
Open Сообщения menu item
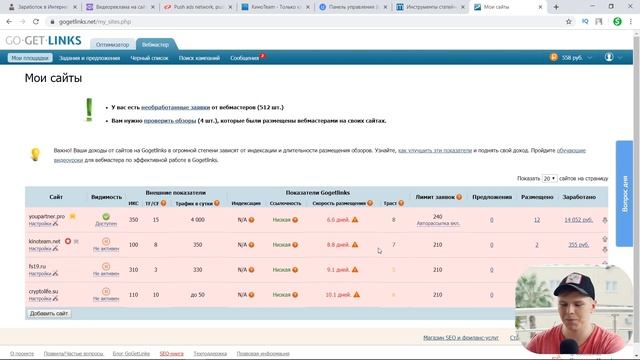(245, 58)
